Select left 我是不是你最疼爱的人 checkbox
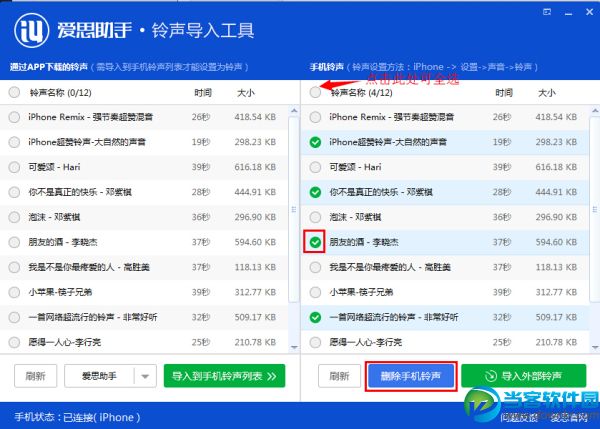Viewport: 600px width, 429px height. [x=14, y=267]
